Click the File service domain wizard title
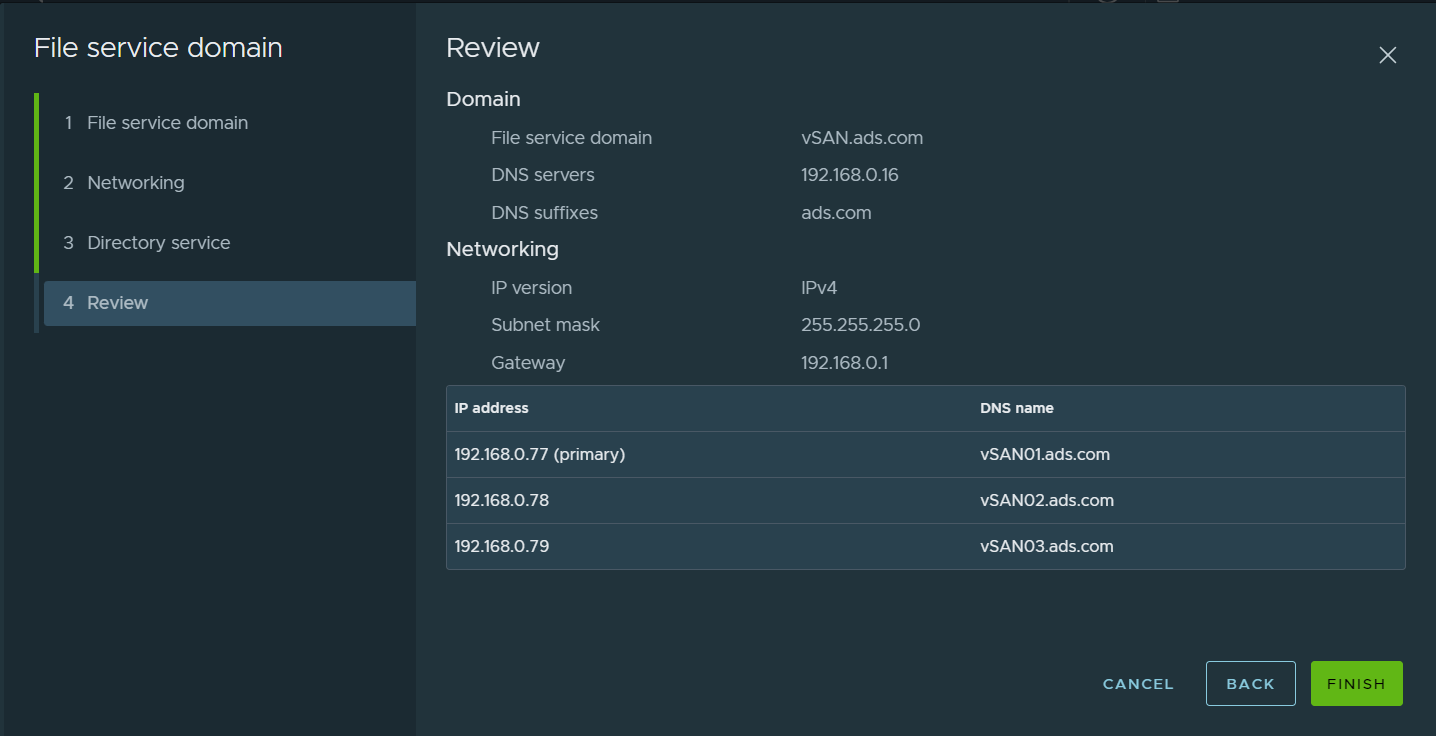This screenshot has height=736, width=1436. click(x=158, y=48)
